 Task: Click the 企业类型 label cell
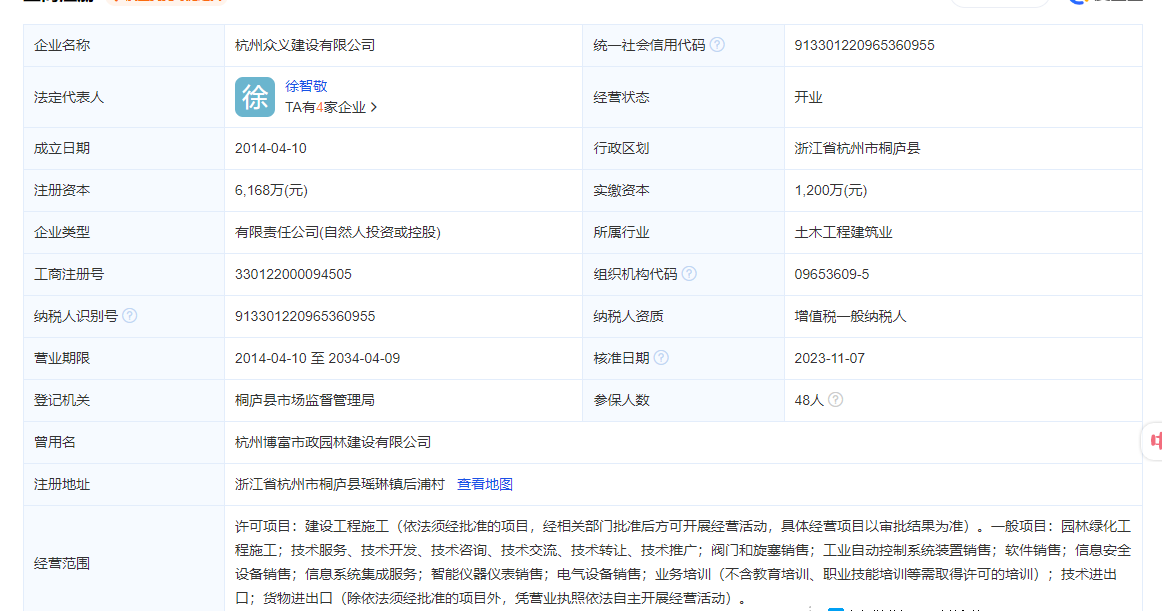[124, 232]
